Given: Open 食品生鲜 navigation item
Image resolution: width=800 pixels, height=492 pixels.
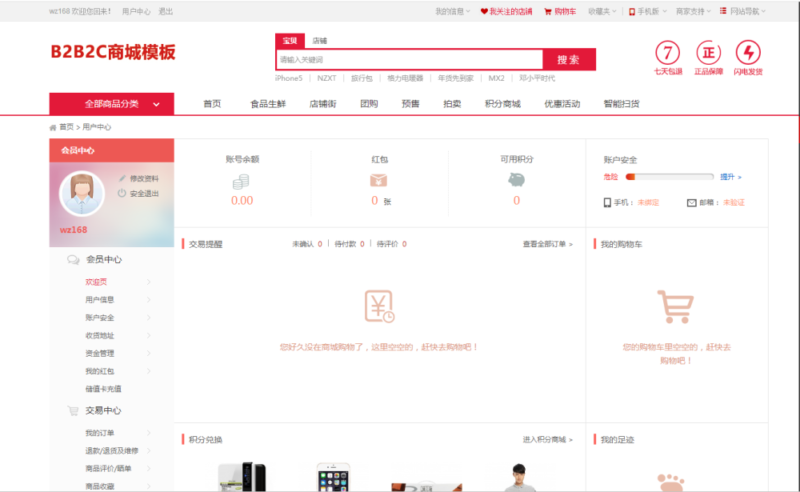Looking at the screenshot, I should tap(268, 104).
